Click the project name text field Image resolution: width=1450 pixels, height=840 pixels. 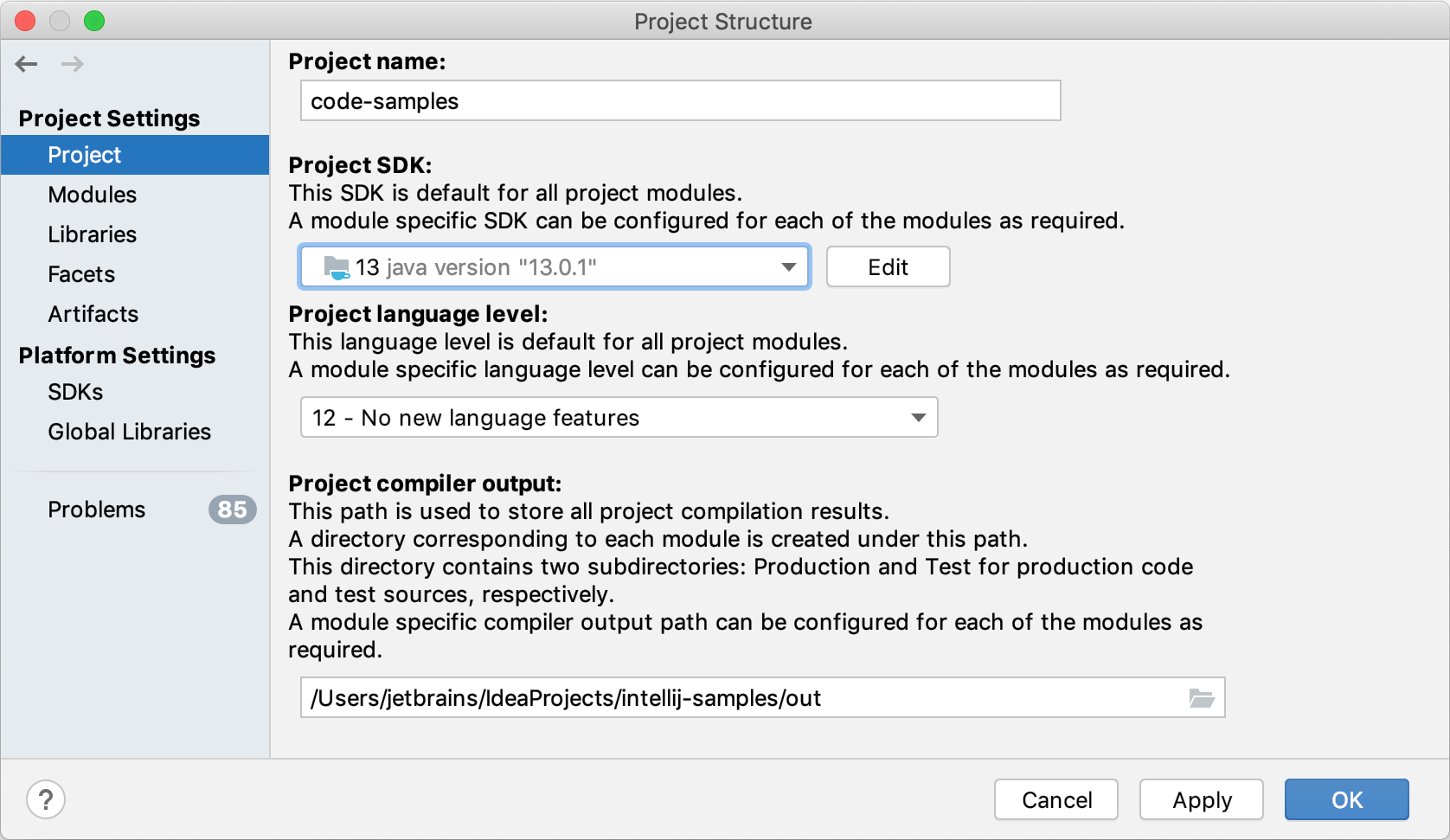click(680, 101)
